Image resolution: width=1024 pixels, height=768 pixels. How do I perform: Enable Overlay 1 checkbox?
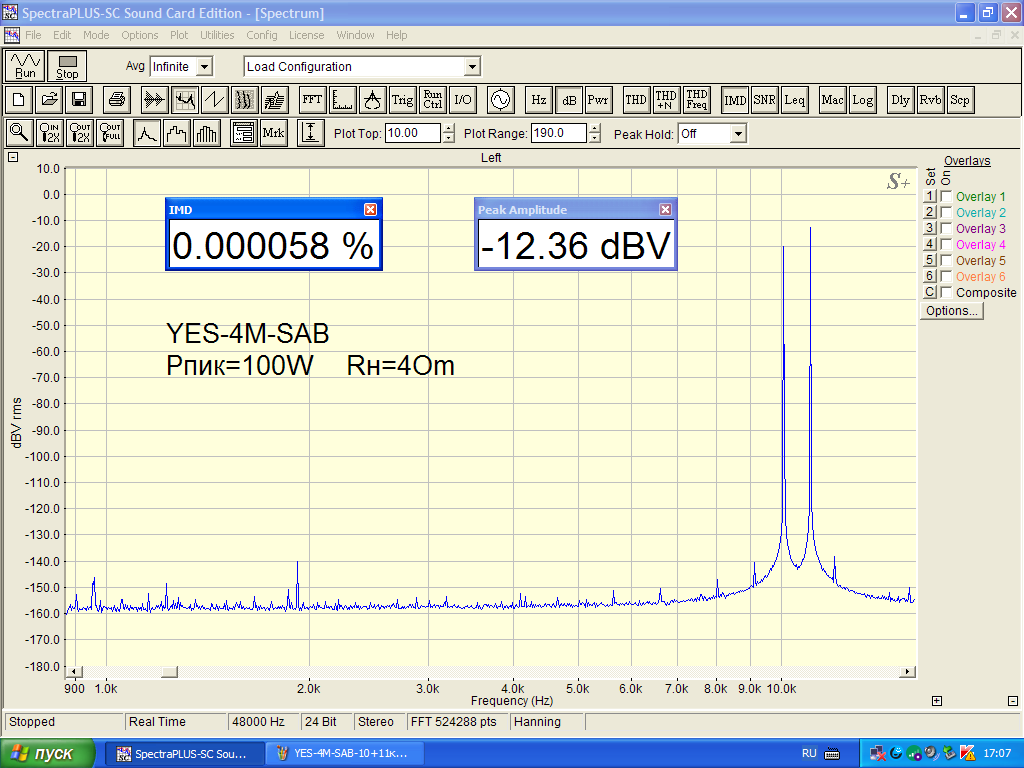click(946, 196)
